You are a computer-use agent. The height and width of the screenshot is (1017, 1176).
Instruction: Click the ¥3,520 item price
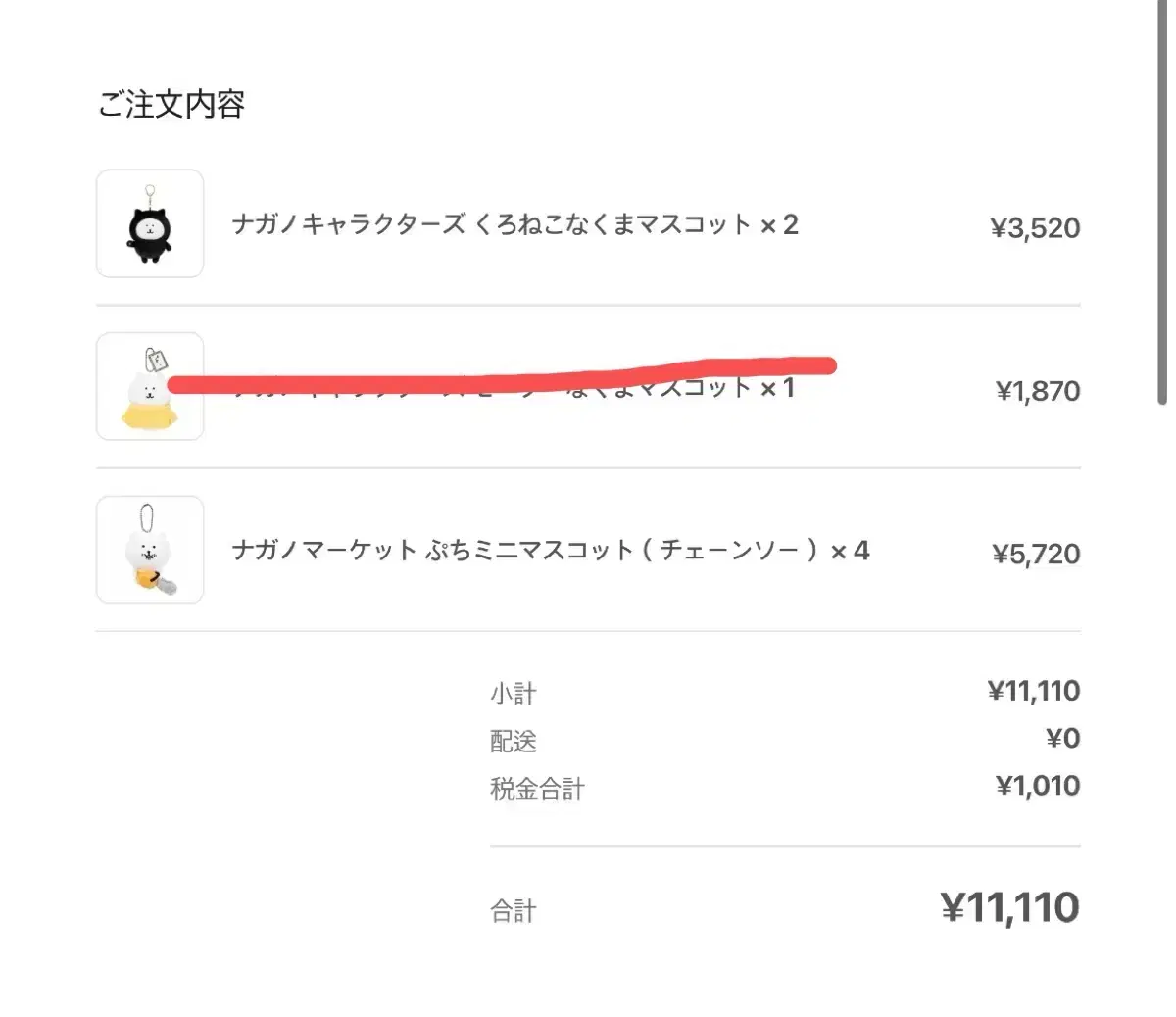pos(1035,228)
